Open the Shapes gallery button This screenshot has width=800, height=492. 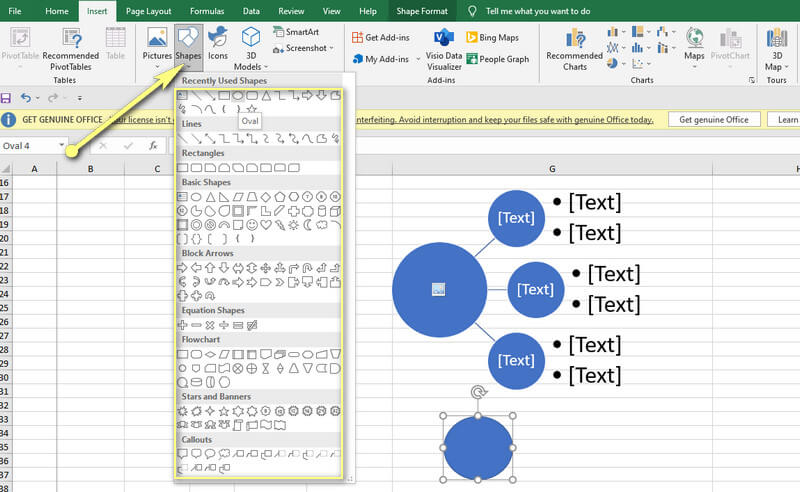pyautogui.click(x=188, y=46)
